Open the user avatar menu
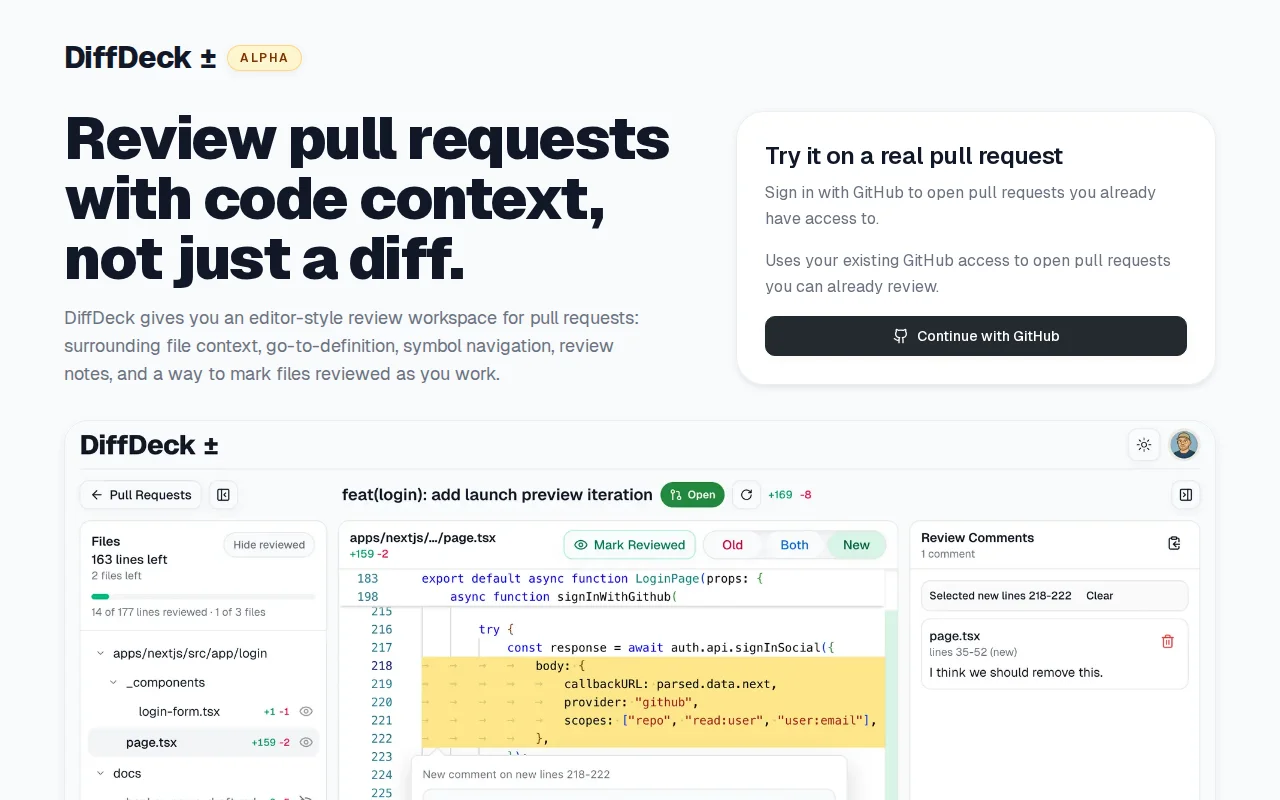 pos(1184,445)
